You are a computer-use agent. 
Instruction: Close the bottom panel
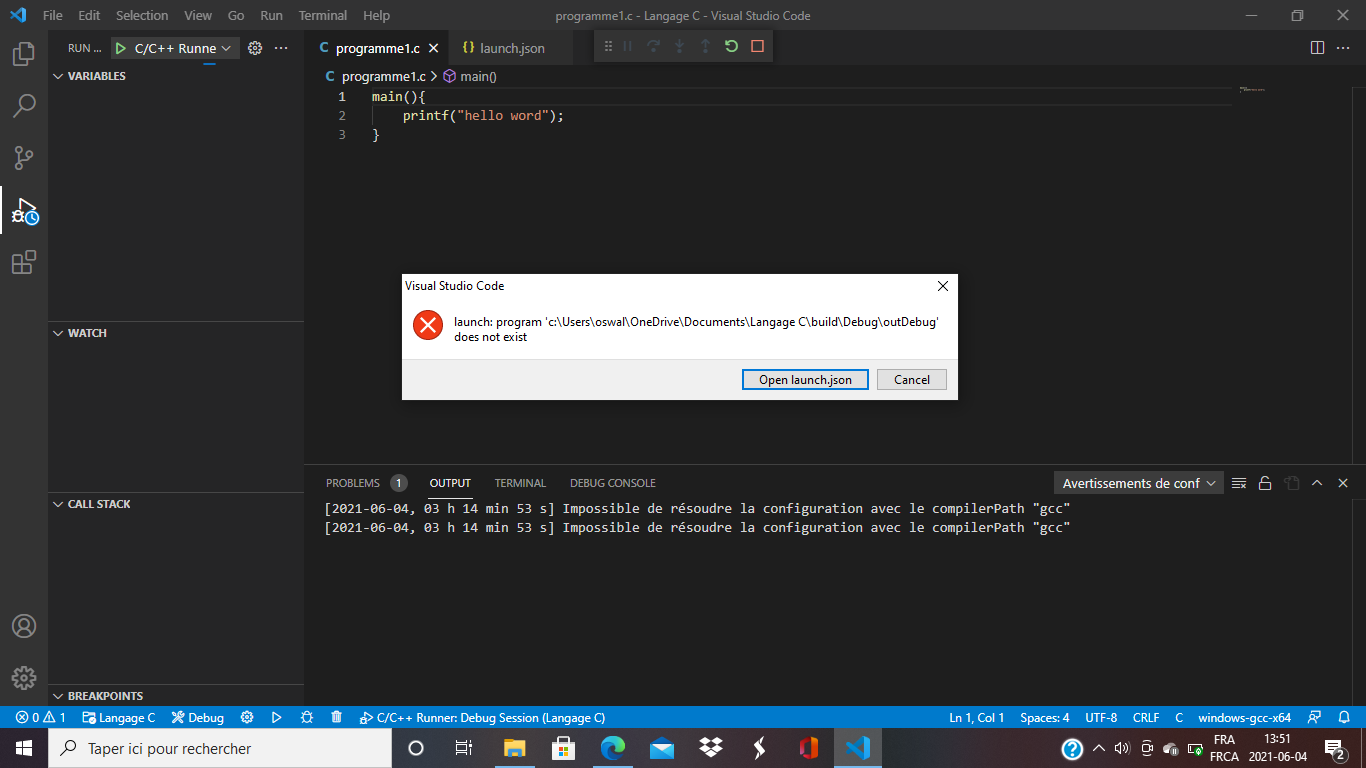tap(1343, 483)
